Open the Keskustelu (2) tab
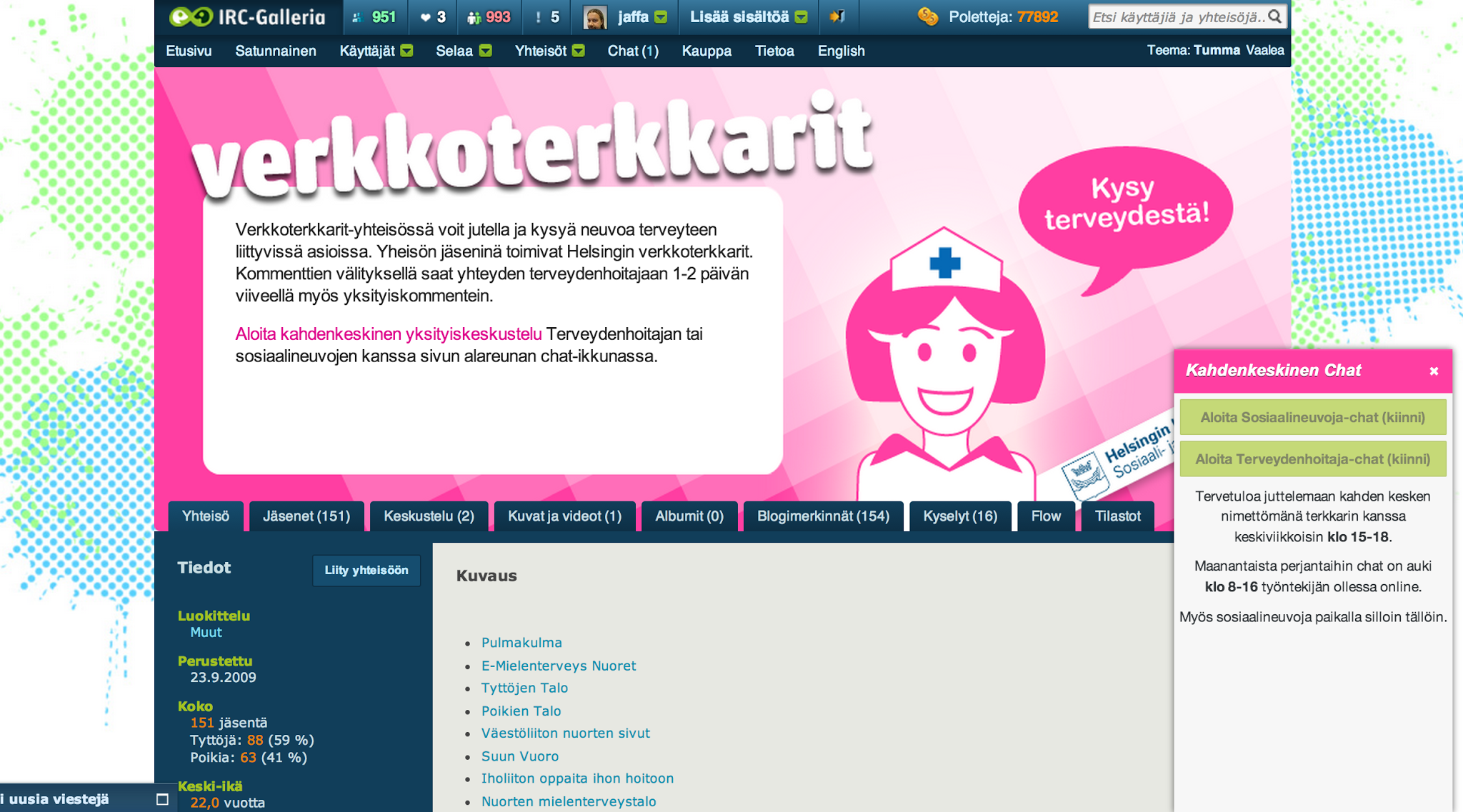The image size is (1463, 812). tap(429, 516)
